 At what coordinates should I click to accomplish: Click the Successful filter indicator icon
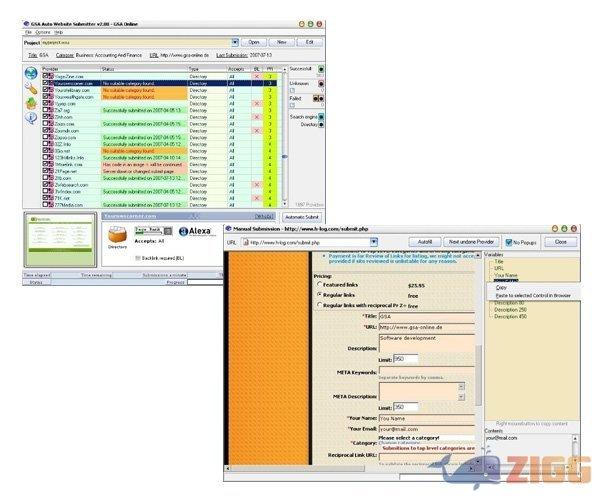[x=321, y=69]
